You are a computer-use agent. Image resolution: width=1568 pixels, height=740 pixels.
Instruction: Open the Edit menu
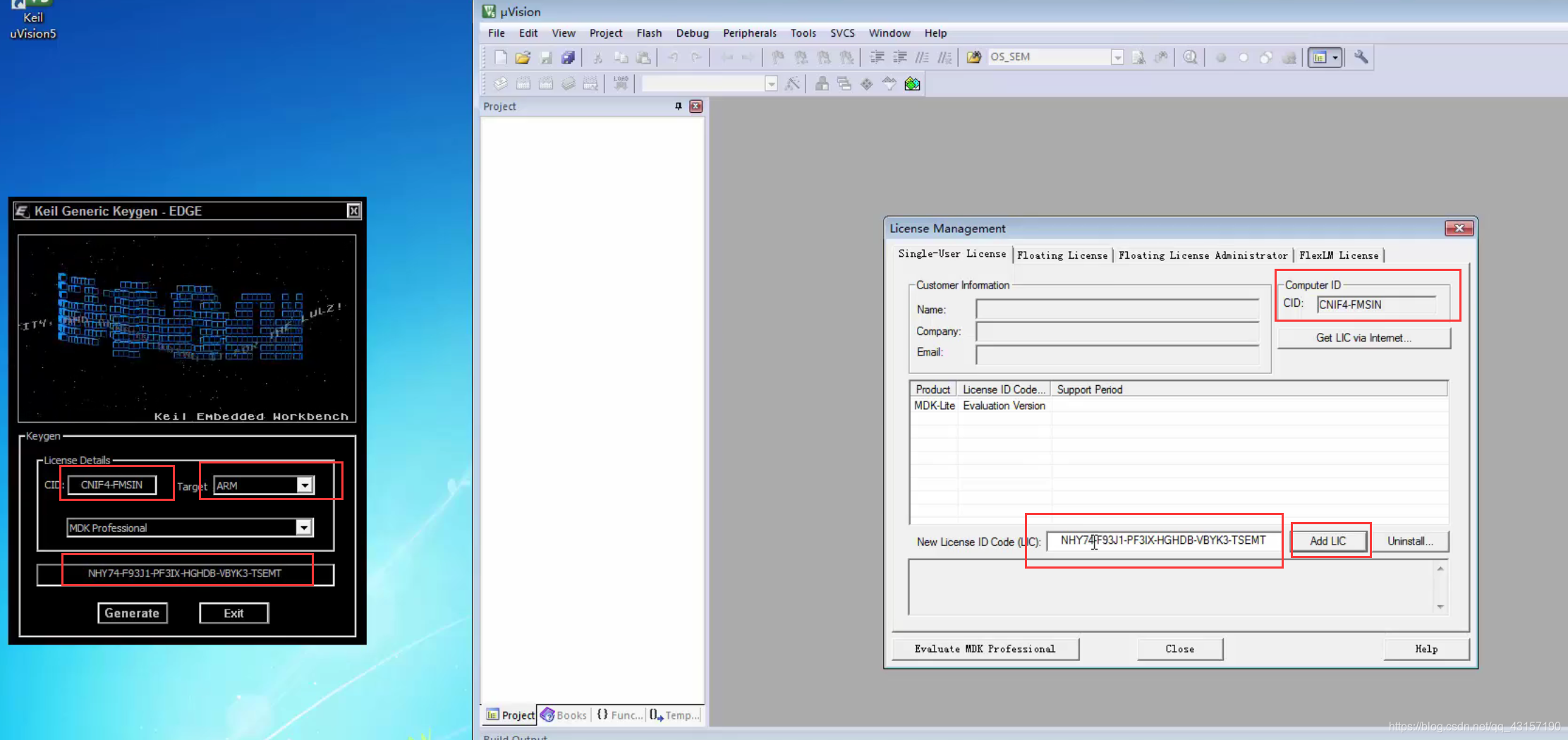point(528,33)
